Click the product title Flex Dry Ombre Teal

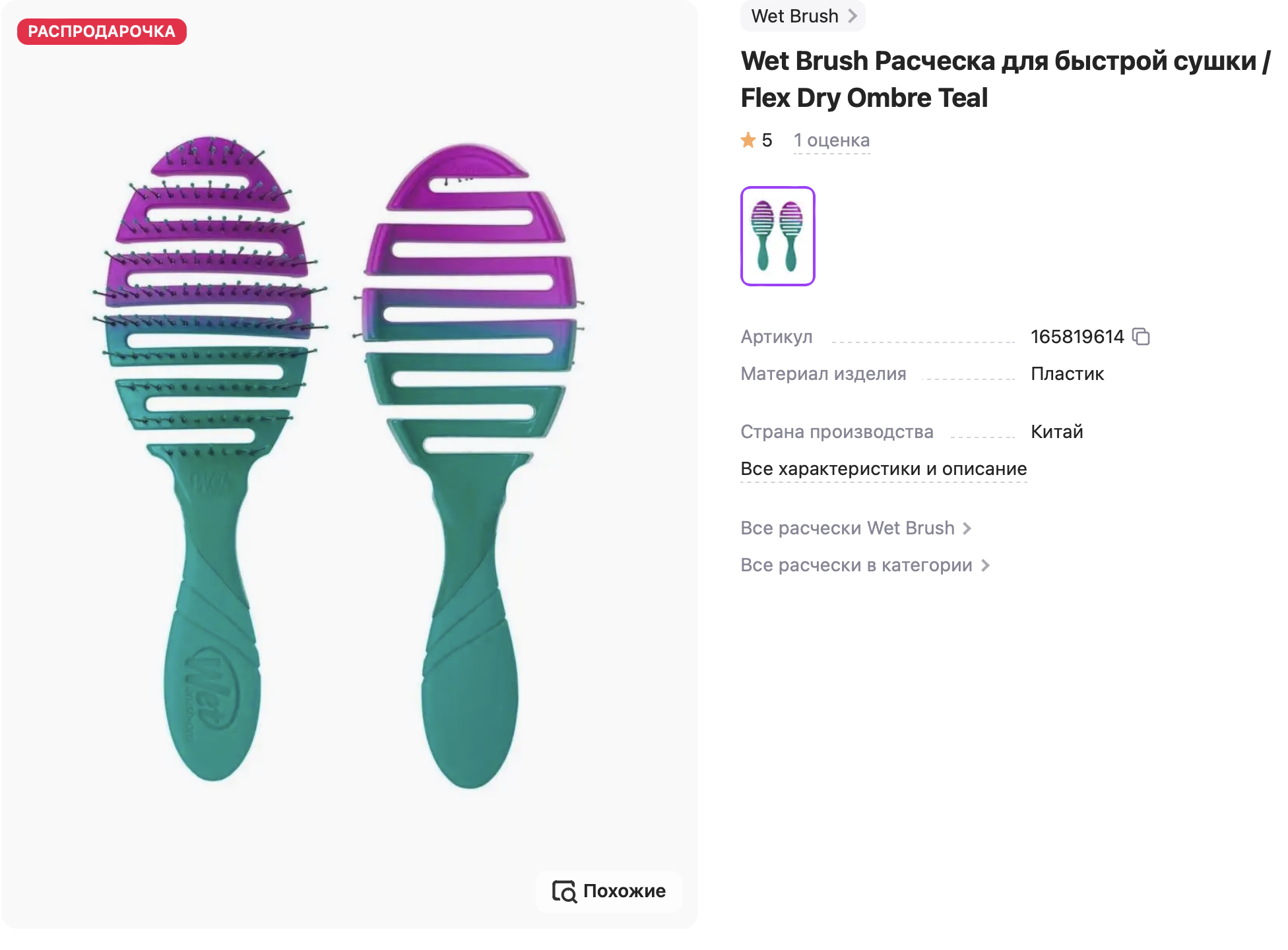pos(864,98)
